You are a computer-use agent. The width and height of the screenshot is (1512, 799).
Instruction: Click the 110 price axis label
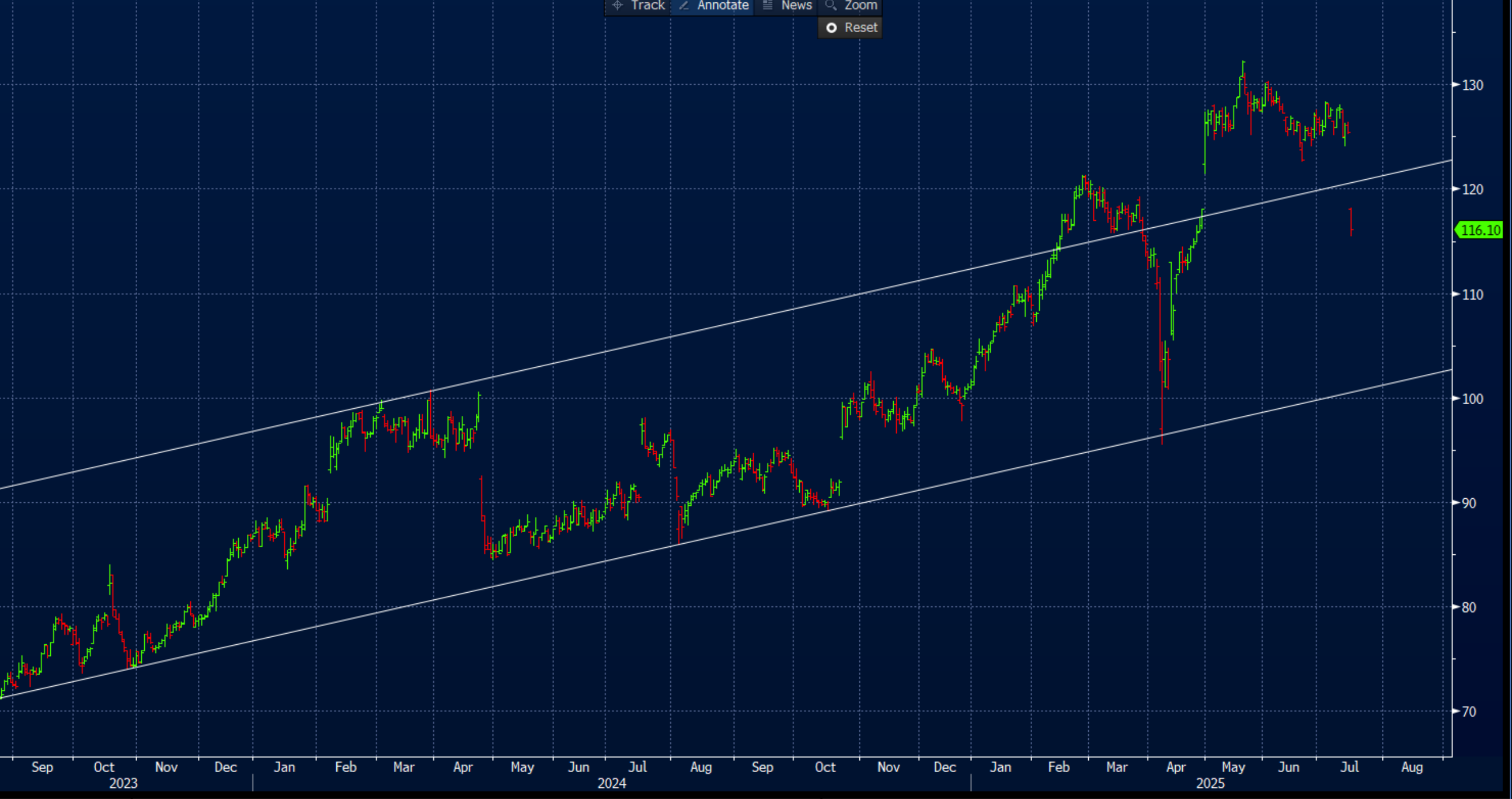pos(1473,294)
